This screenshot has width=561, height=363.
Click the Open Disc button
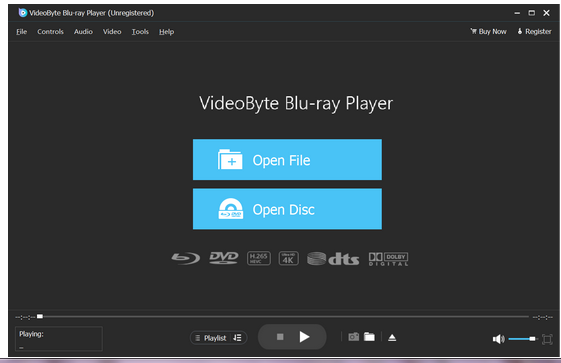(x=287, y=209)
